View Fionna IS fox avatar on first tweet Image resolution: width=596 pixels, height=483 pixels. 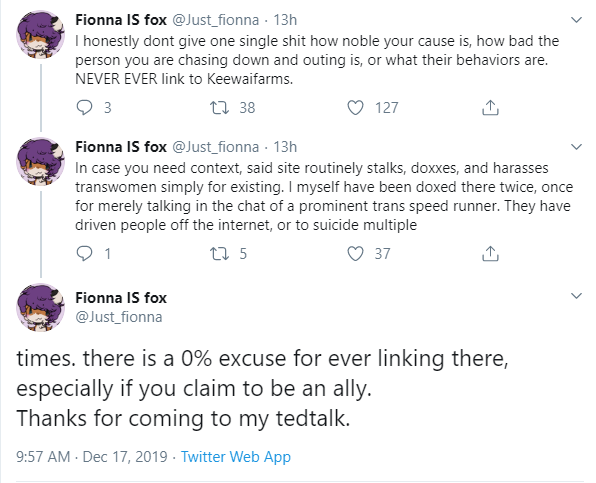click(x=40, y=35)
